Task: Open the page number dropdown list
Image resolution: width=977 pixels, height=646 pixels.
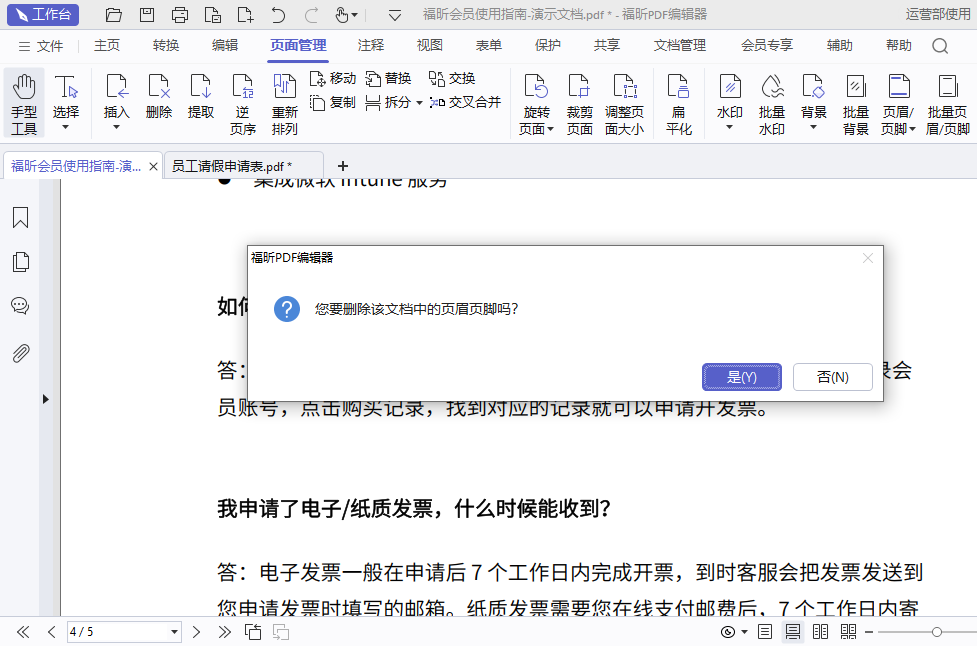Action: pyautogui.click(x=175, y=632)
